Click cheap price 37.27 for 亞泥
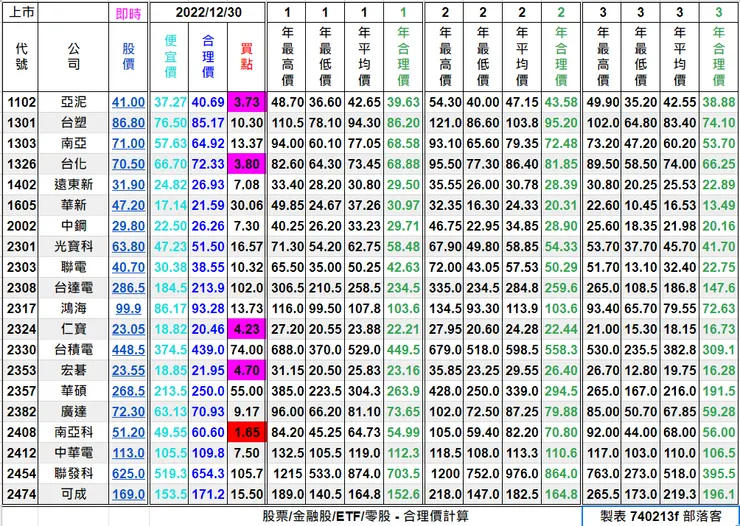The height and width of the screenshot is (526, 740). pyautogui.click(x=170, y=102)
